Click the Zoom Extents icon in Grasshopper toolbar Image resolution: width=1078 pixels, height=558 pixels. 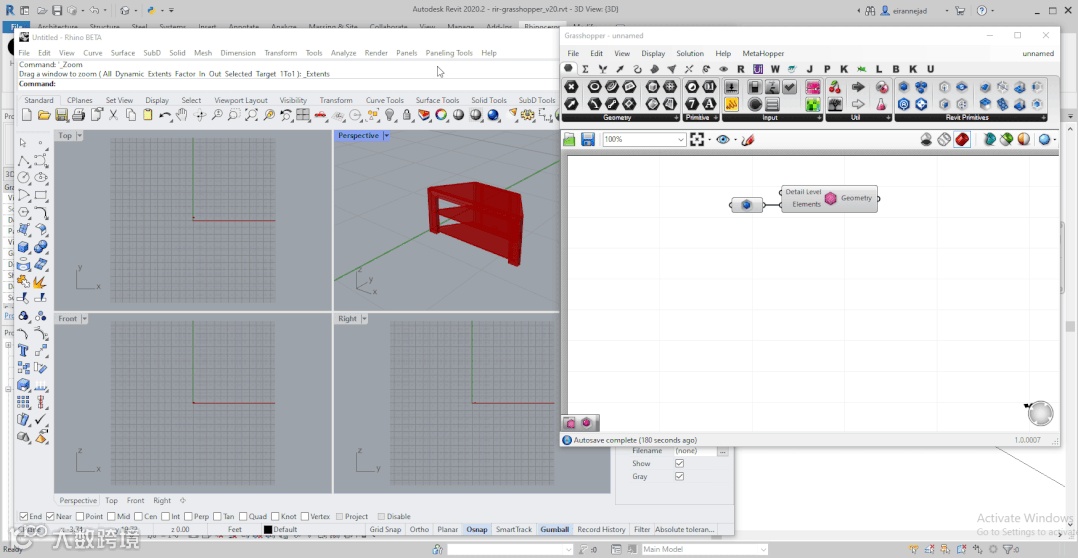[697, 140]
